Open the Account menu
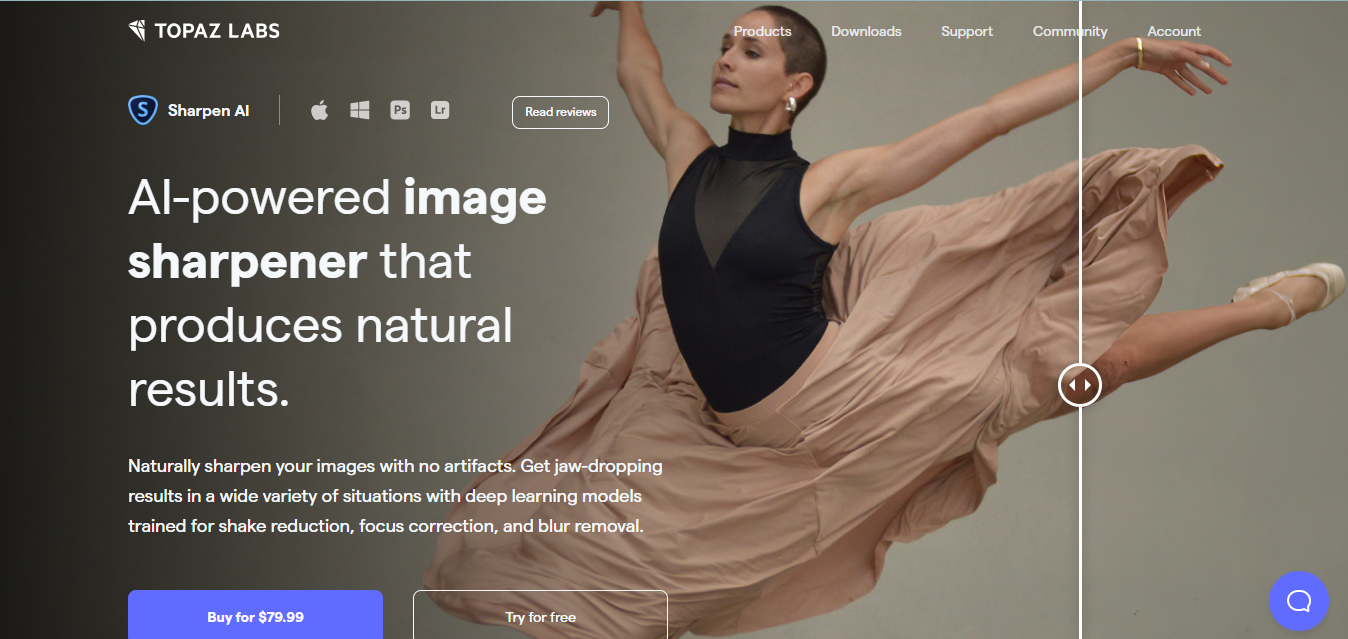This screenshot has width=1348, height=639. click(1174, 31)
